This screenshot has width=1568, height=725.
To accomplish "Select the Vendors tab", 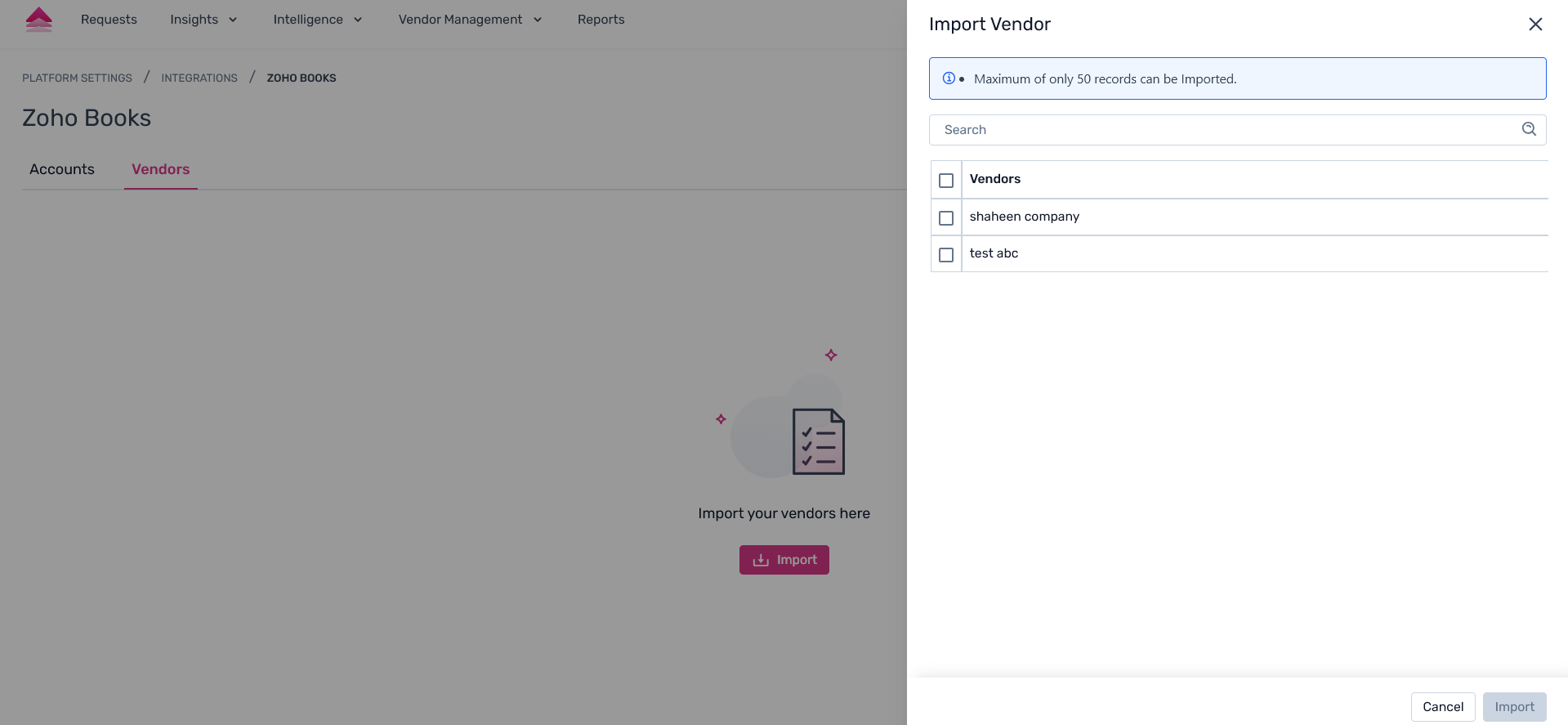I will coord(160,169).
